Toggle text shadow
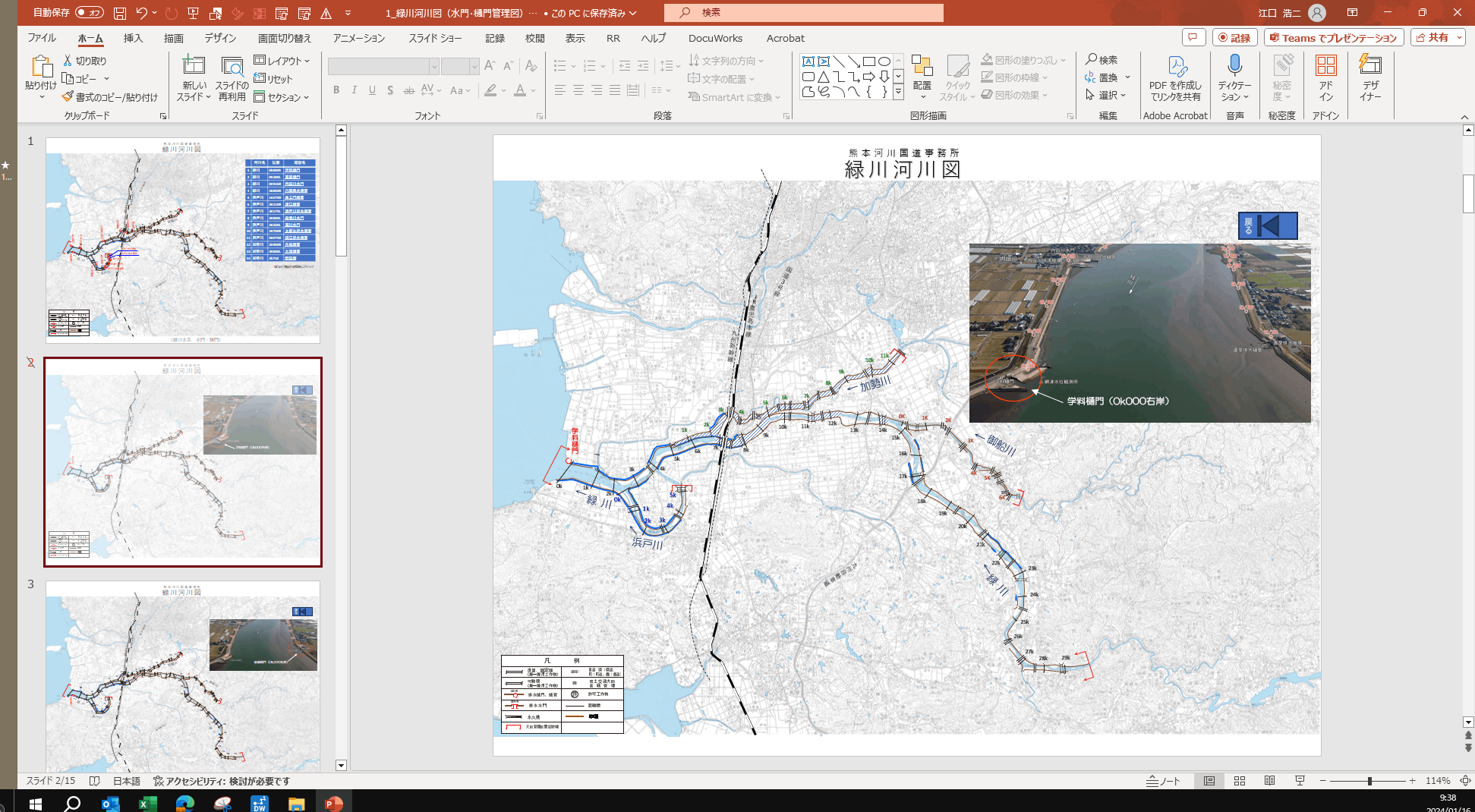 (390, 90)
